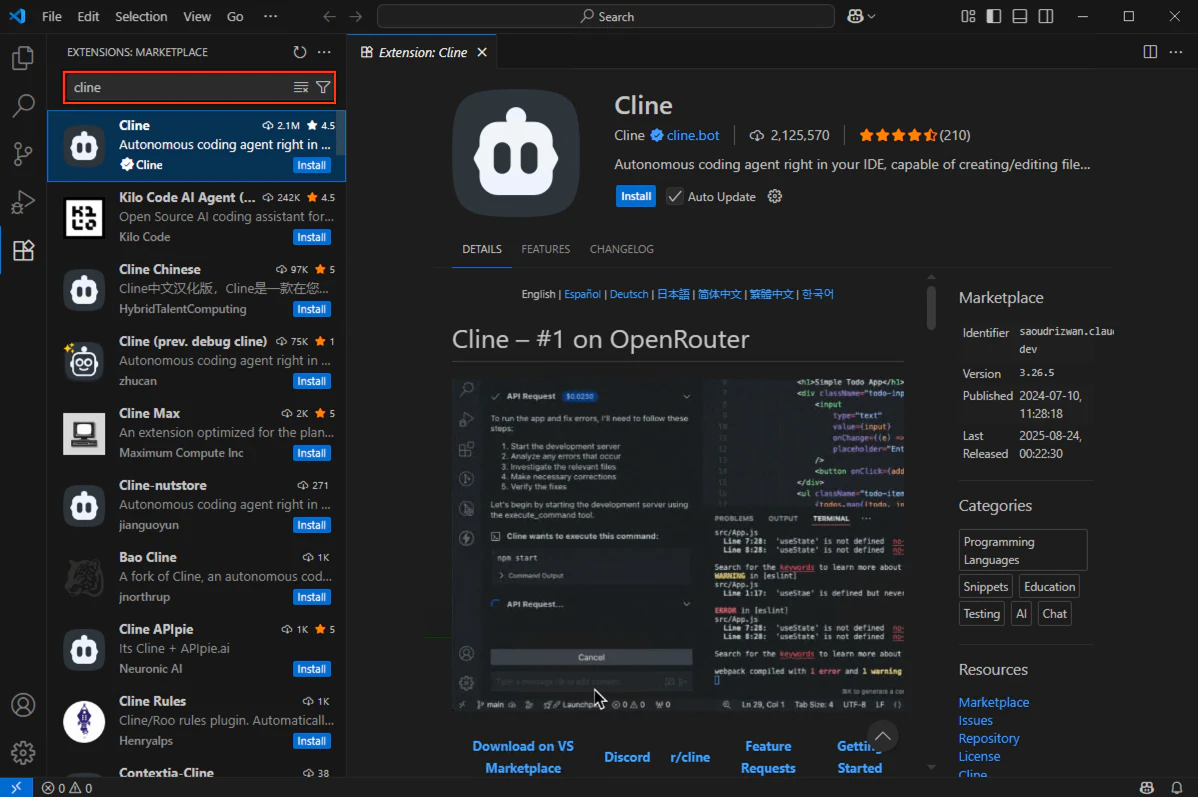Split the editor to the right
Viewport: 1198px width, 797px height.
click(1150, 52)
